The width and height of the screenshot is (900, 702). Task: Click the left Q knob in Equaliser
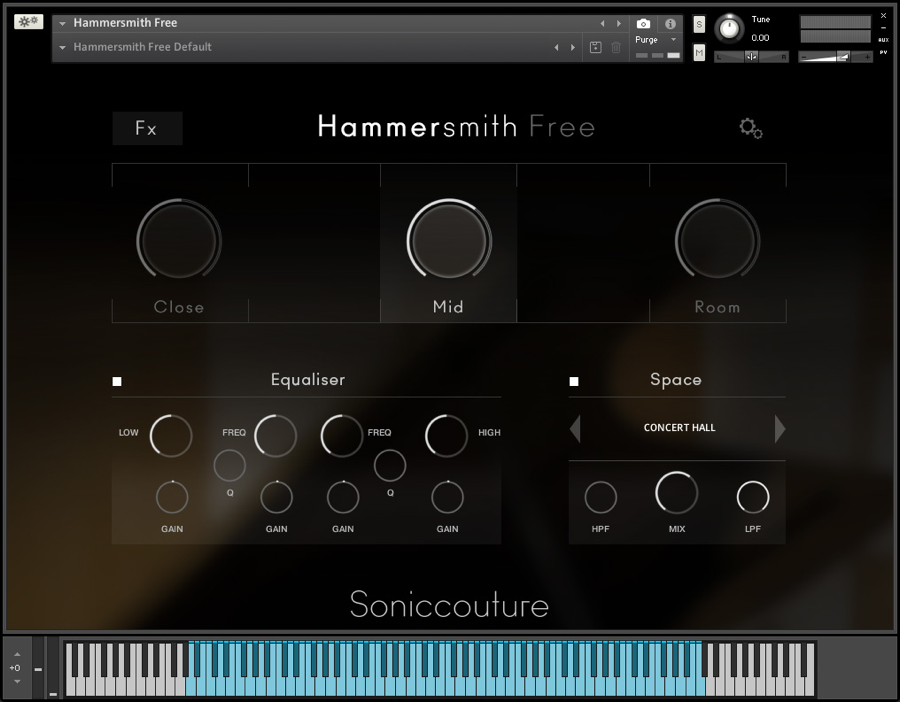[230, 466]
